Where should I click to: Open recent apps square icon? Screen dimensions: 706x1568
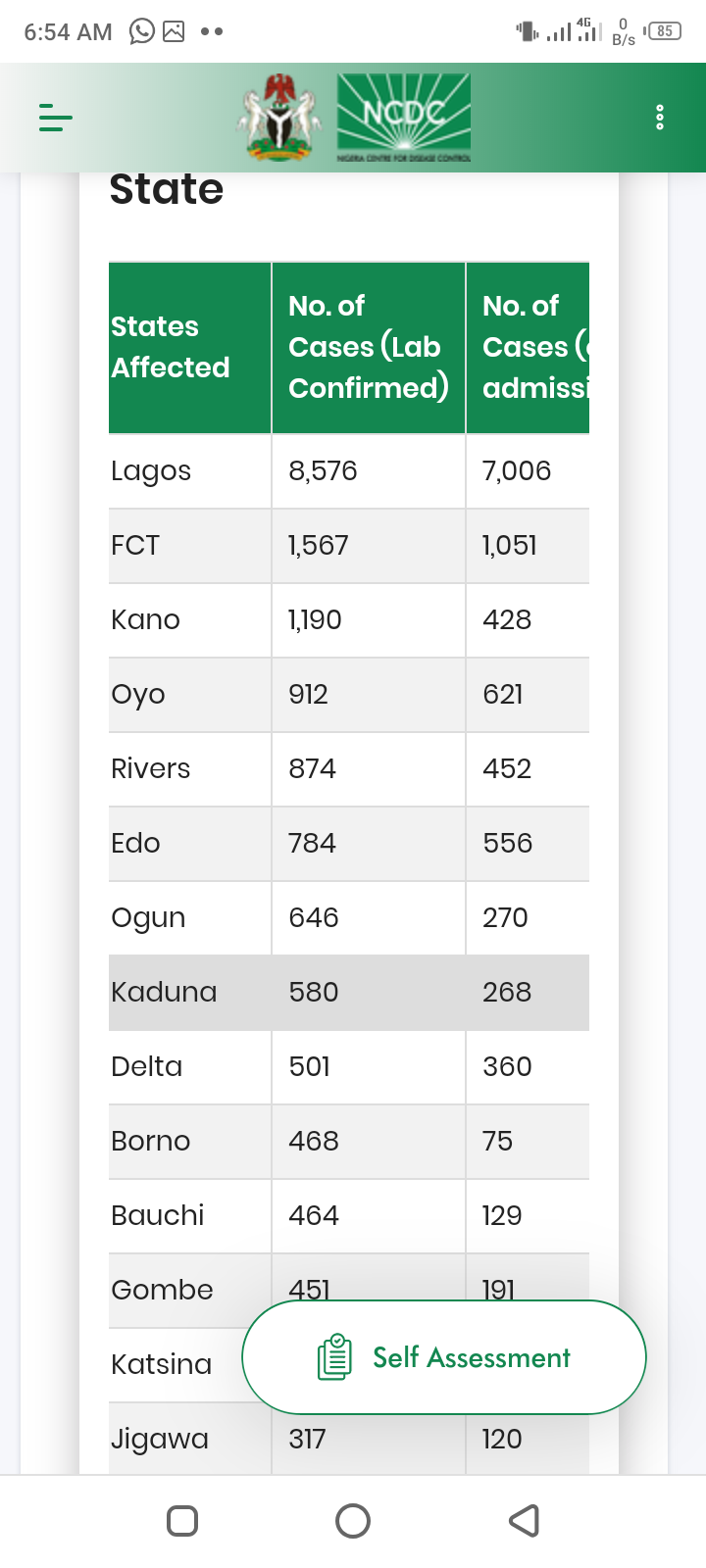(x=182, y=1521)
